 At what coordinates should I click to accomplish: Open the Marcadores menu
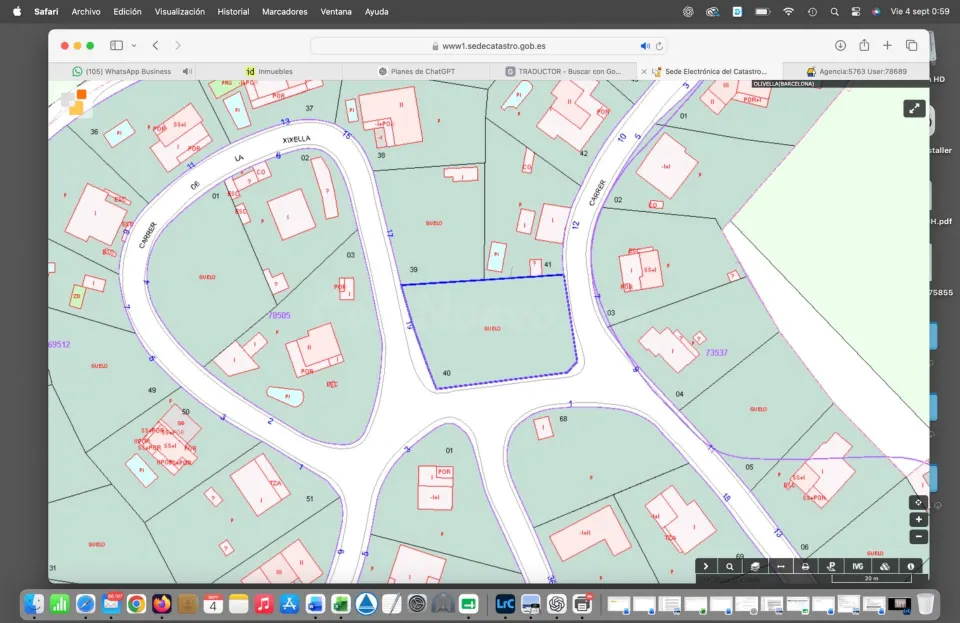(285, 12)
